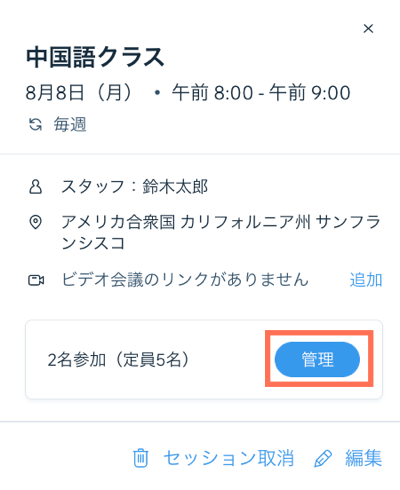
Task: Click 追加 to add video link
Action: (x=366, y=280)
